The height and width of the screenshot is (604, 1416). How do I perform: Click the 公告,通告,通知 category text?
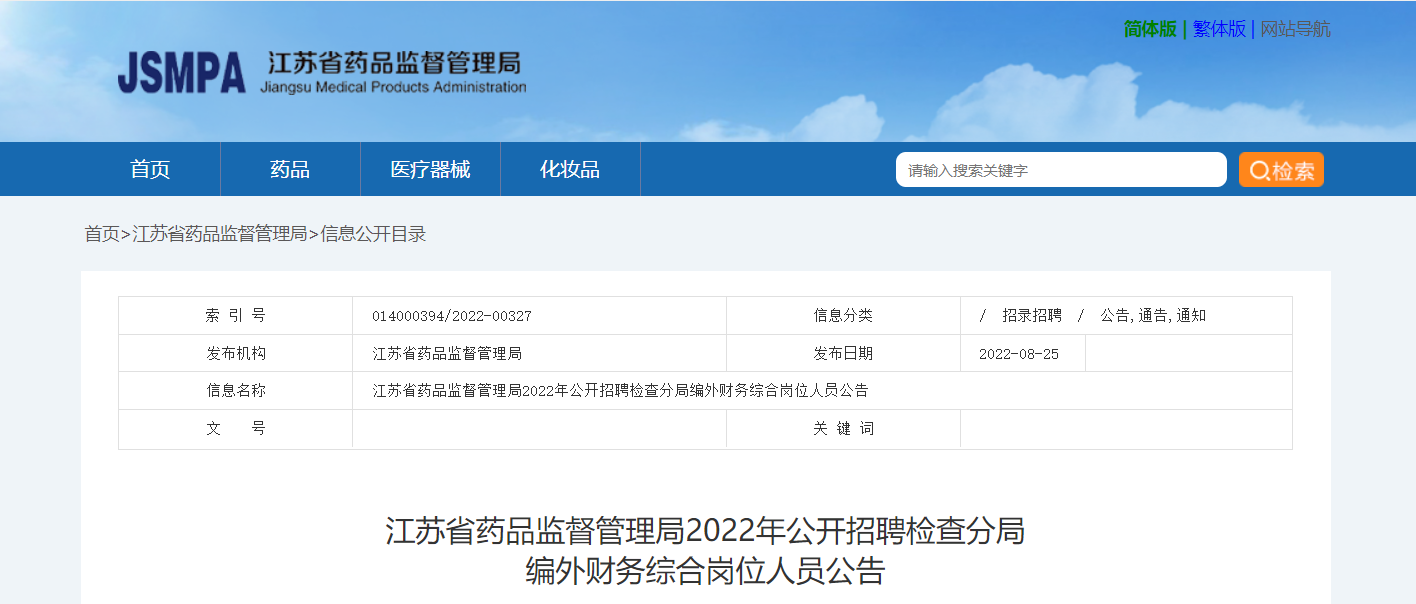1153,316
